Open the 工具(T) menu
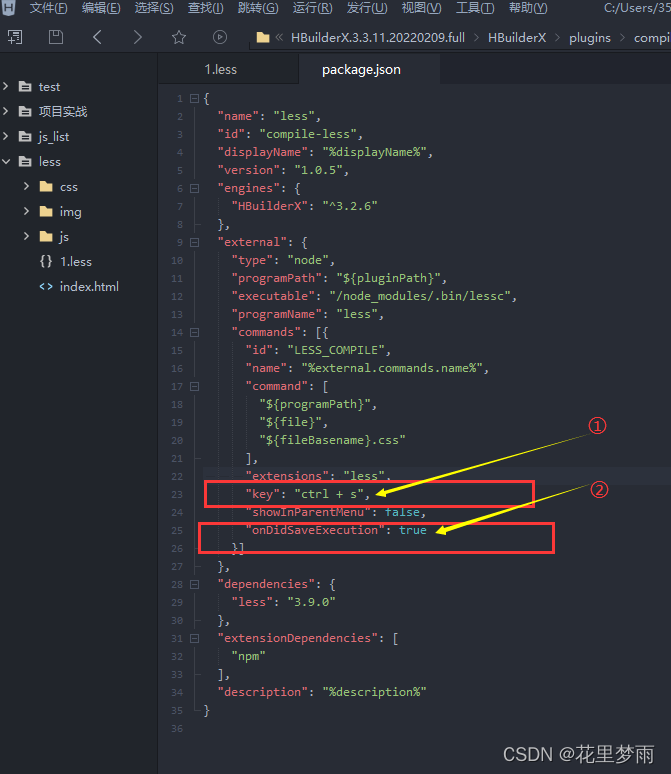This screenshot has height=774, width=671. click(474, 8)
